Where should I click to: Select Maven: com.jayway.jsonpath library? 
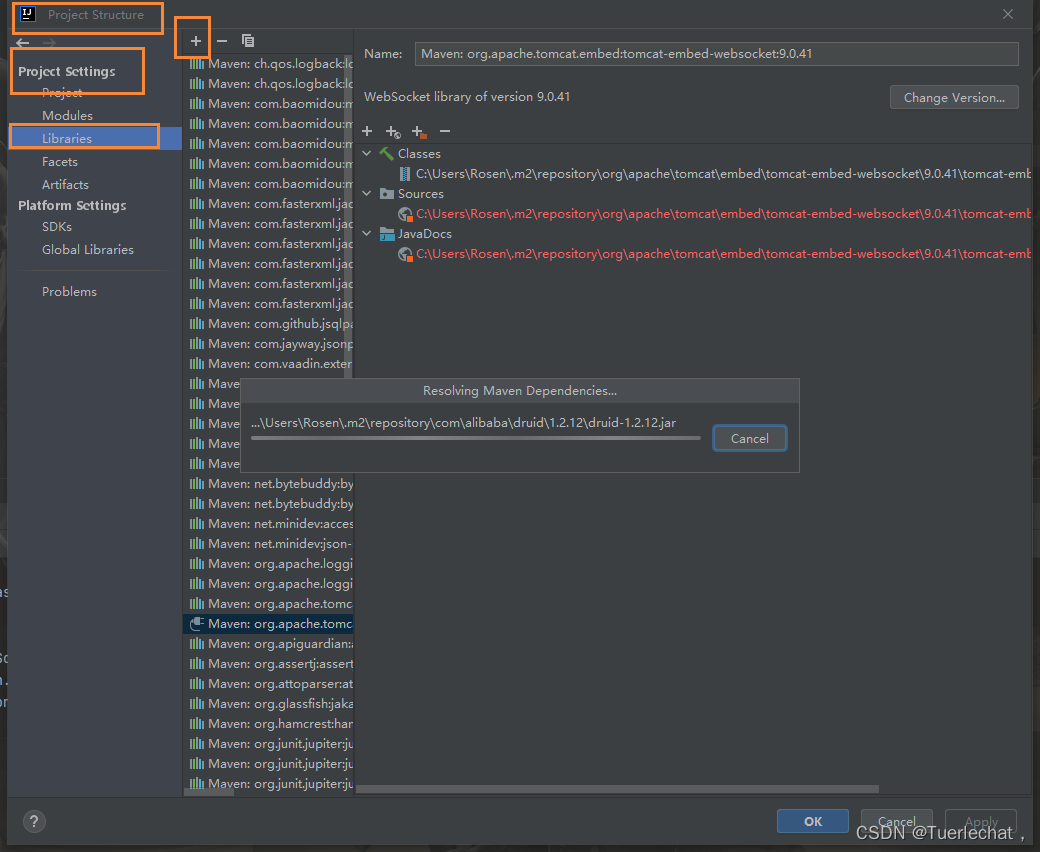coord(269,343)
